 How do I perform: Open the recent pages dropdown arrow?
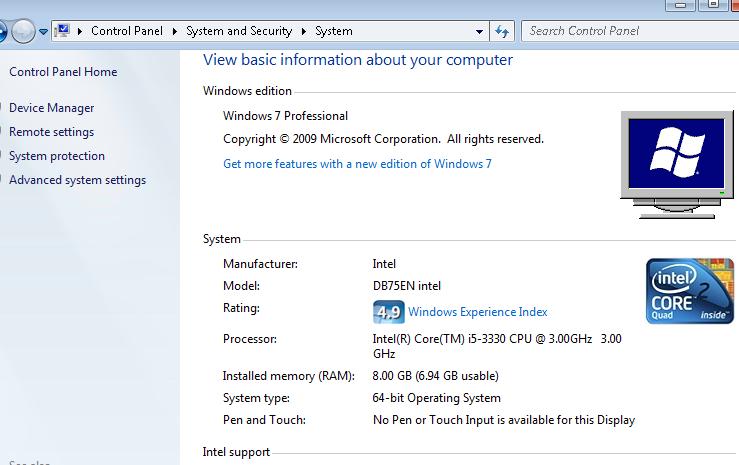point(43,32)
